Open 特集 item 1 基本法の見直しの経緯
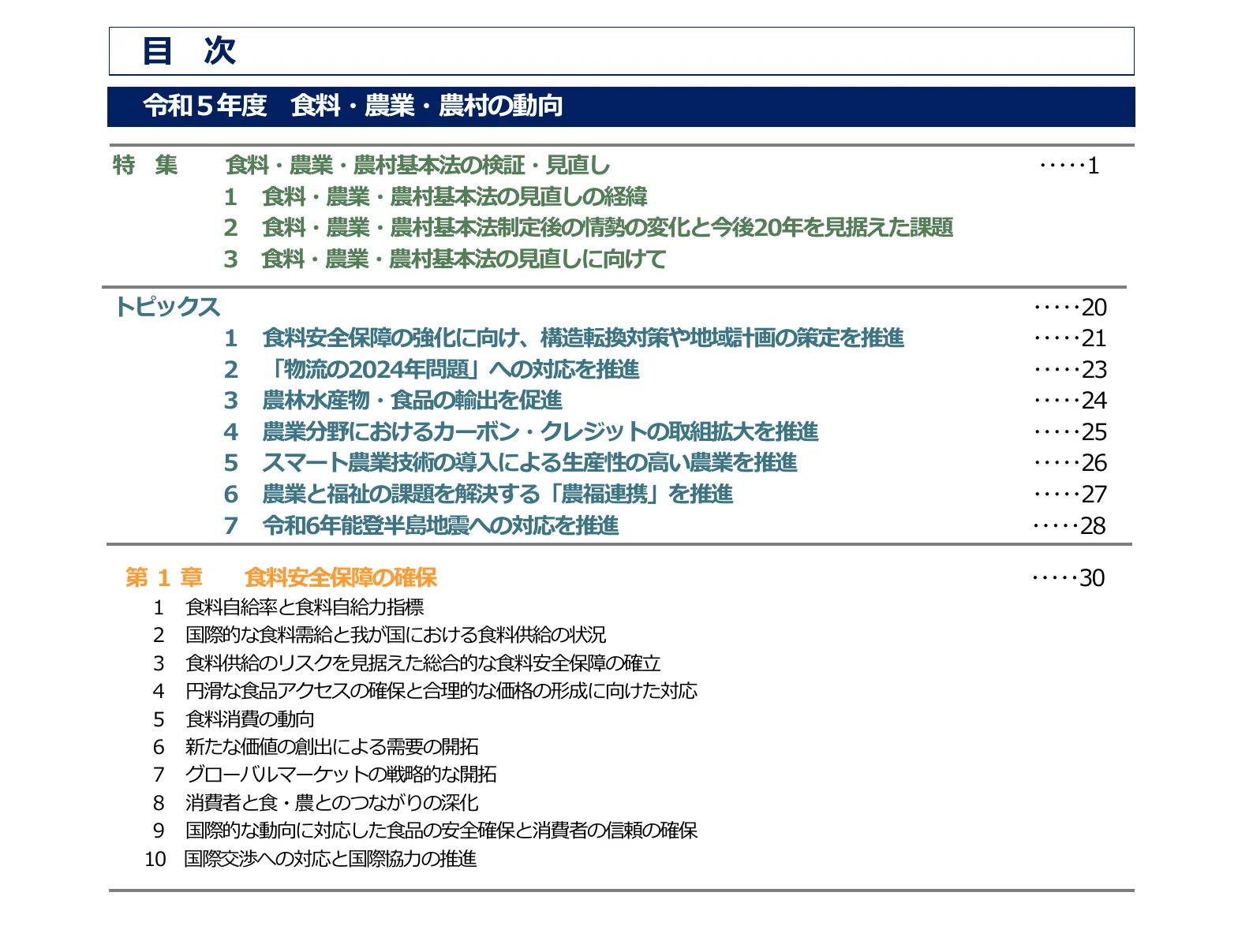 point(454,196)
